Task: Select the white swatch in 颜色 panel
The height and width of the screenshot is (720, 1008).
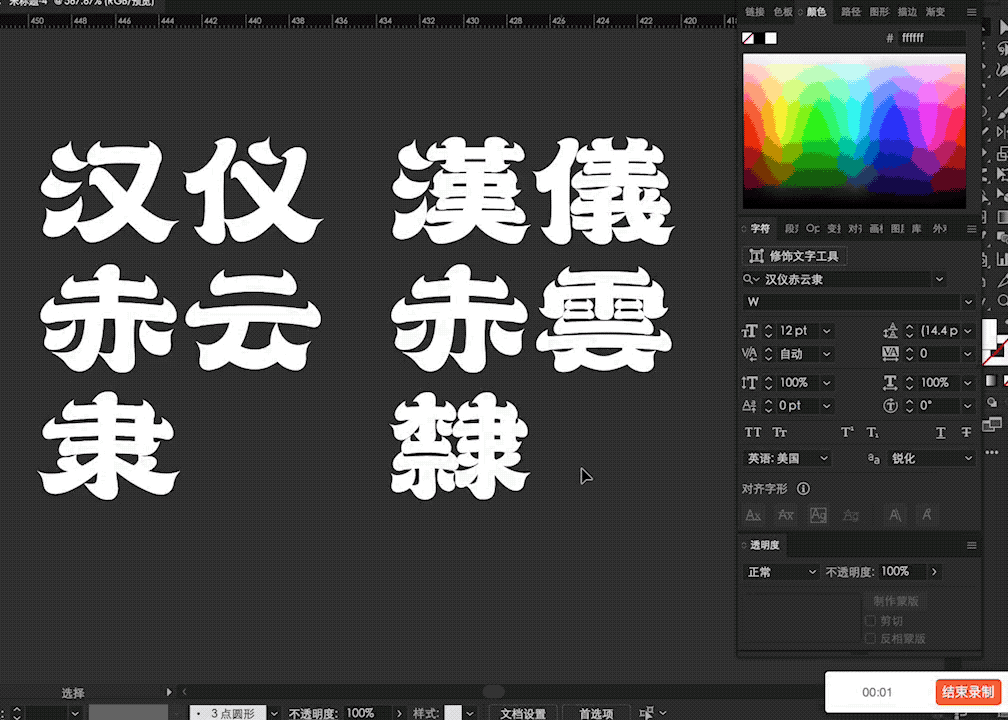Action: click(771, 38)
